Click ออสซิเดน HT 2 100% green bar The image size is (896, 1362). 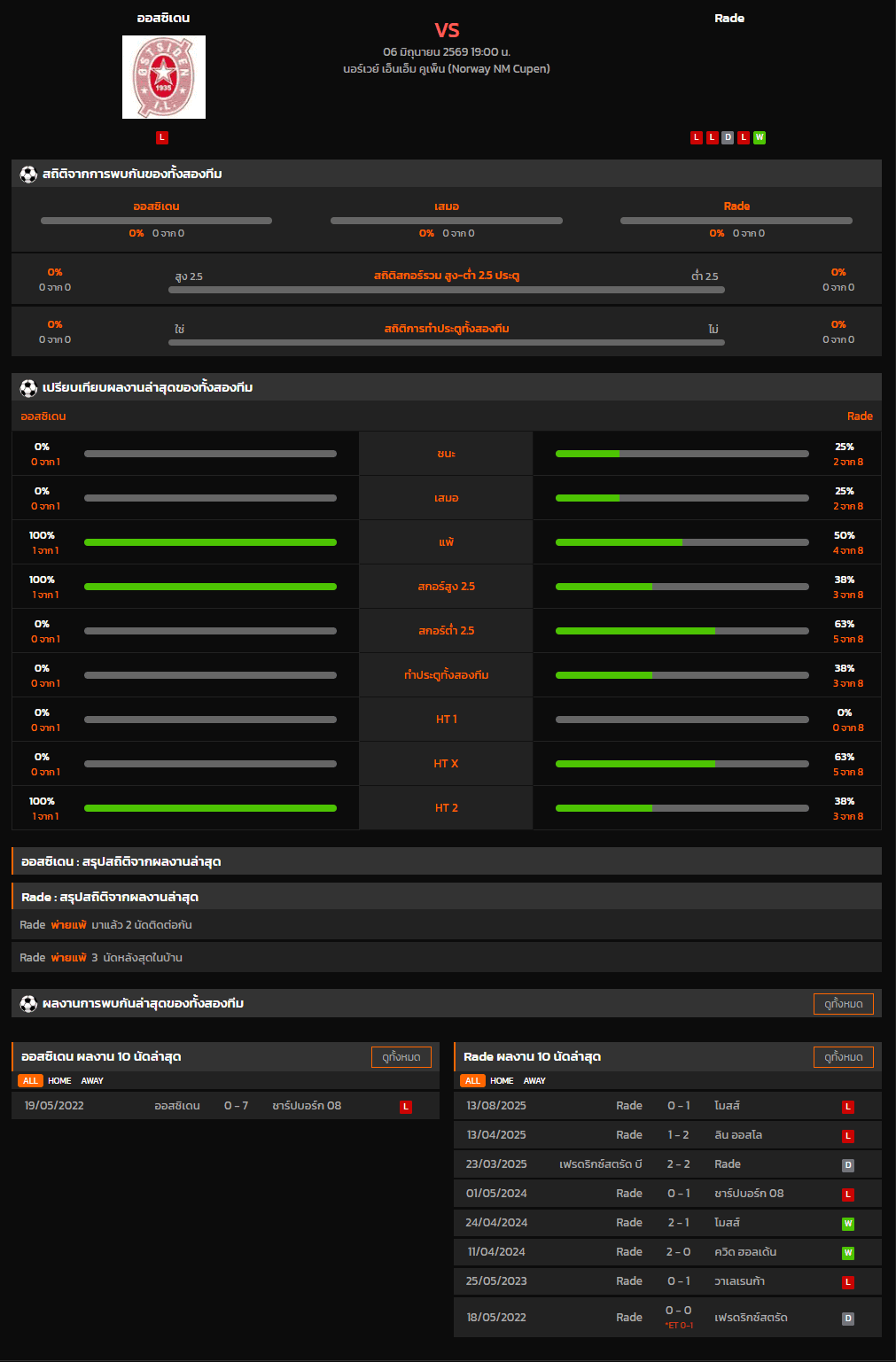210,808
